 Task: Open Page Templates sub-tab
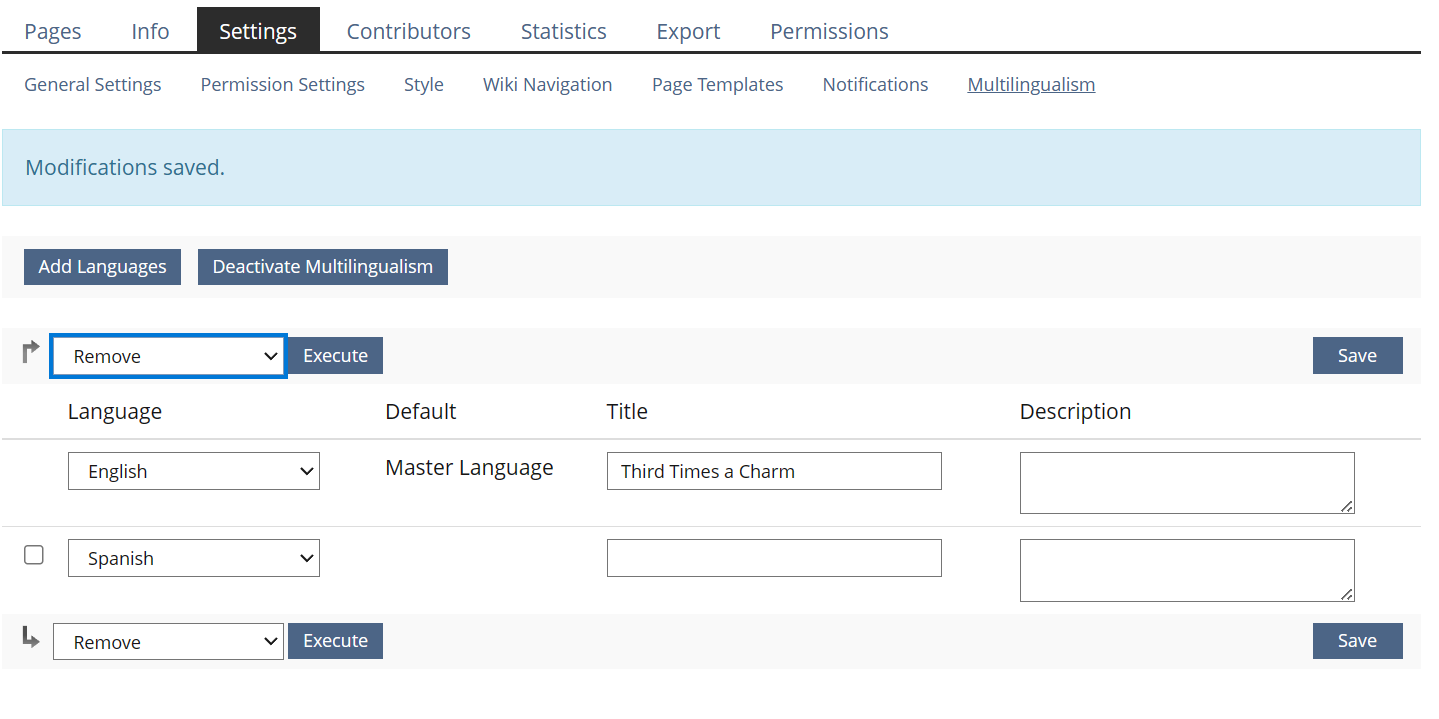717,85
